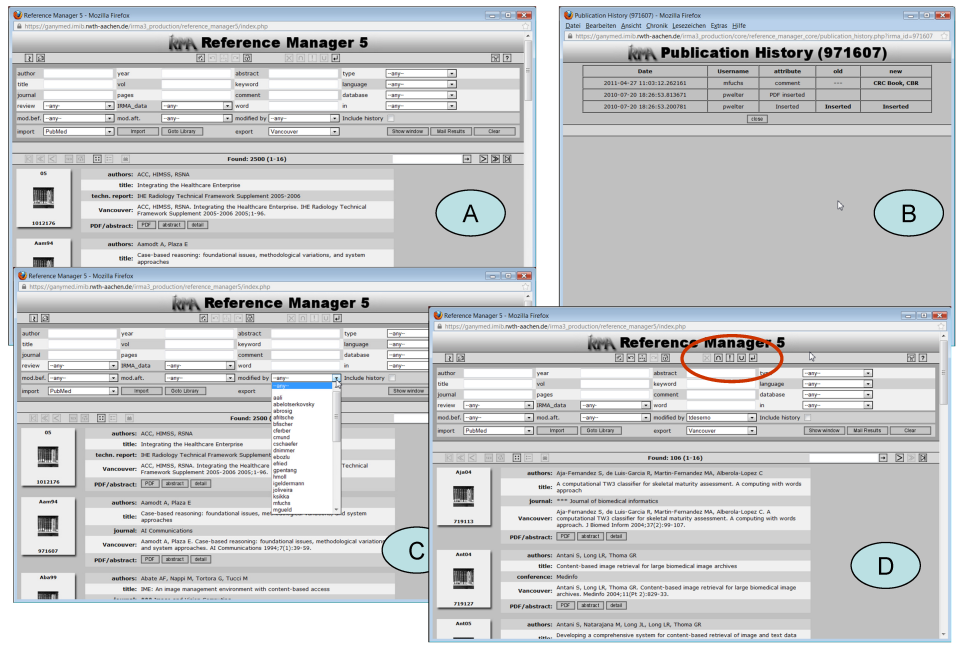965x652 pixels.
Task: Click bookmark star in top-left window address bar
Action: point(525,26)
